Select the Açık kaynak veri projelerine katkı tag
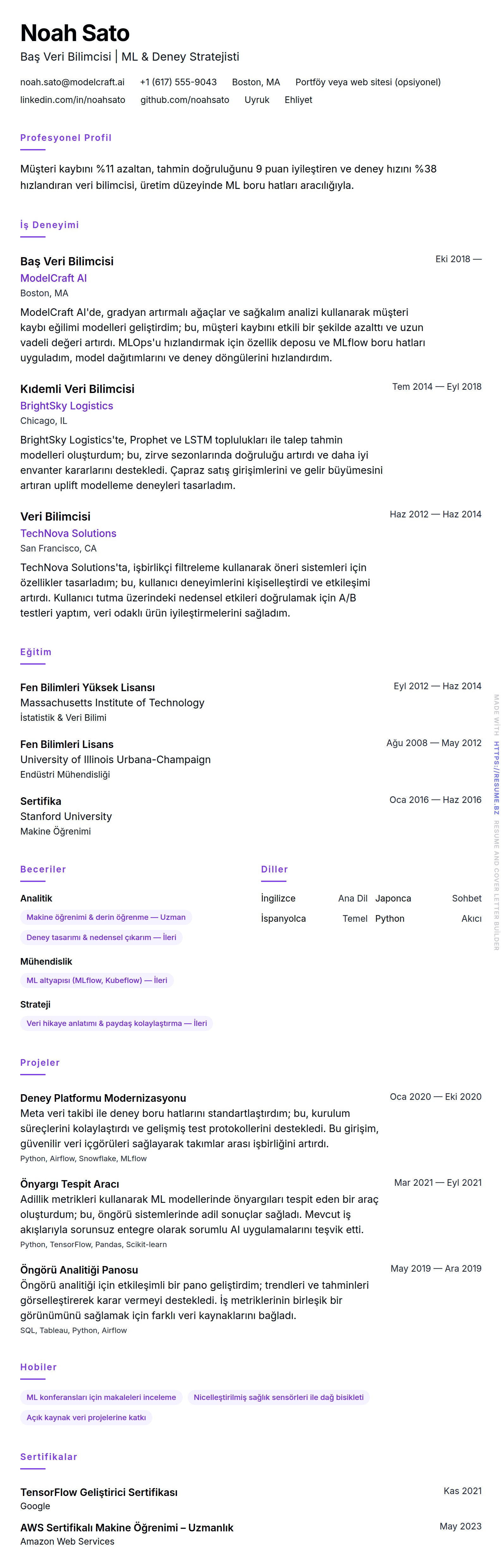This screenshot has height=1568, width=502. (86, 1418)
